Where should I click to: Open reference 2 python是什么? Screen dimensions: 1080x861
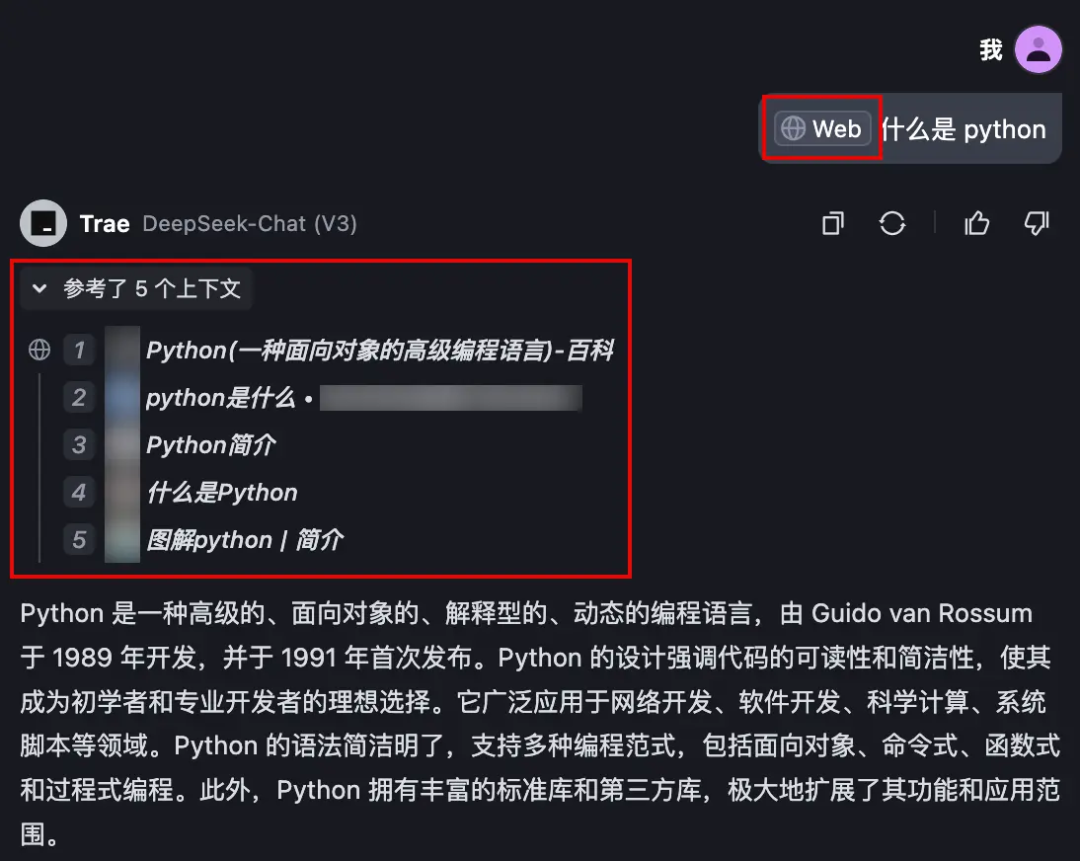click(x=220, y=397)
